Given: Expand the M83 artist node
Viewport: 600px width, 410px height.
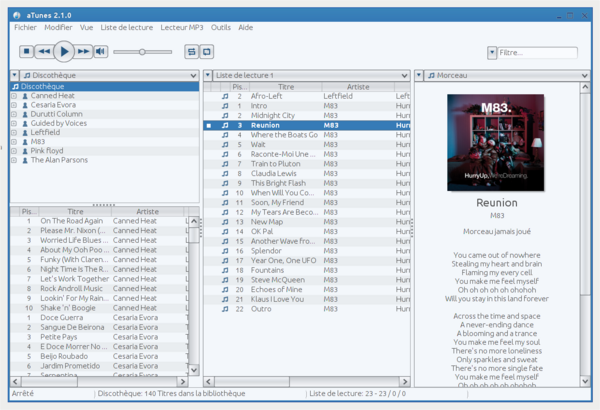Looking at the screenshot, I should click(14, 142).
